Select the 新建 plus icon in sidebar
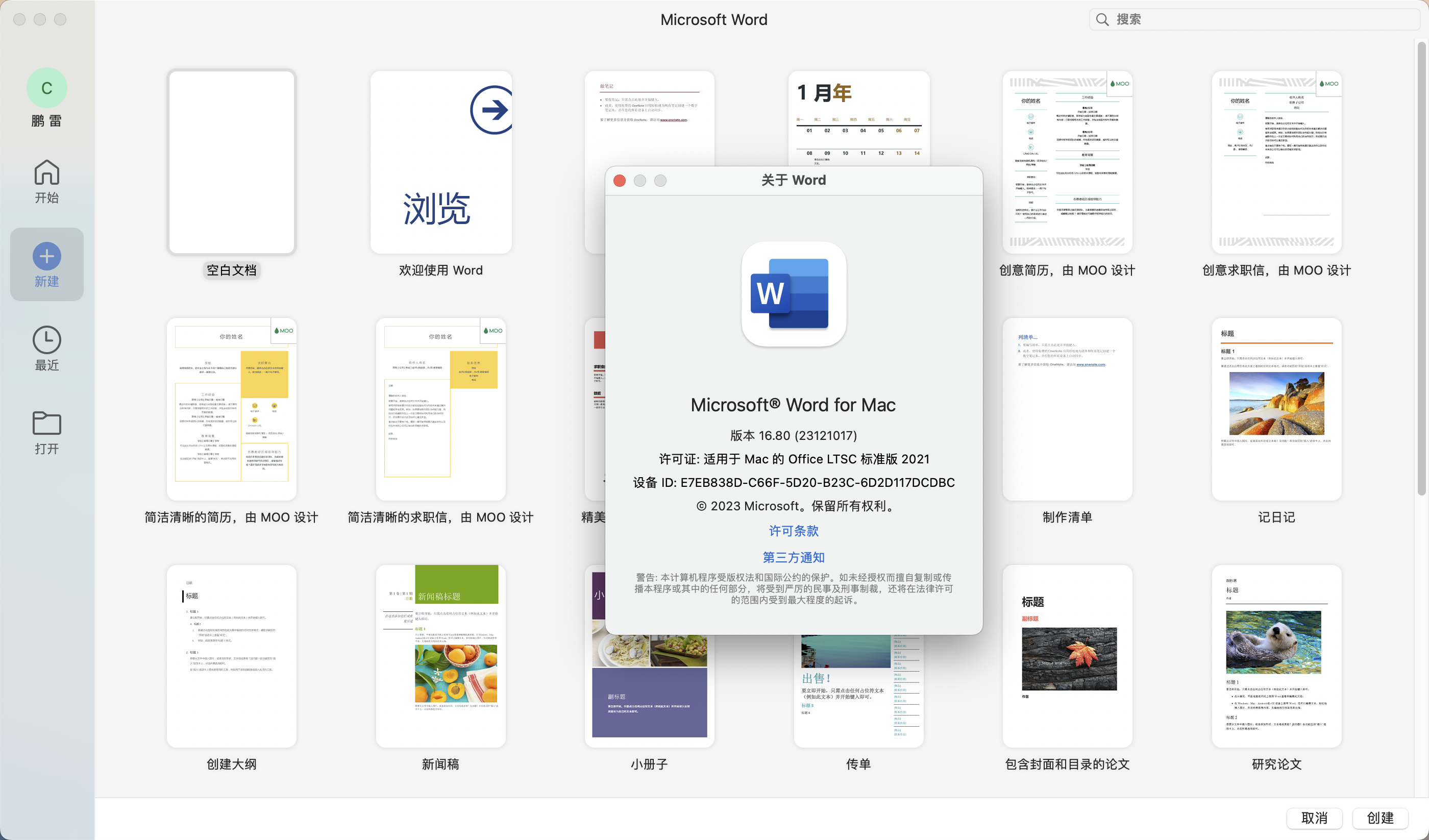Image resolution: width=1429 pixels, height=840 pixels. 46,256
